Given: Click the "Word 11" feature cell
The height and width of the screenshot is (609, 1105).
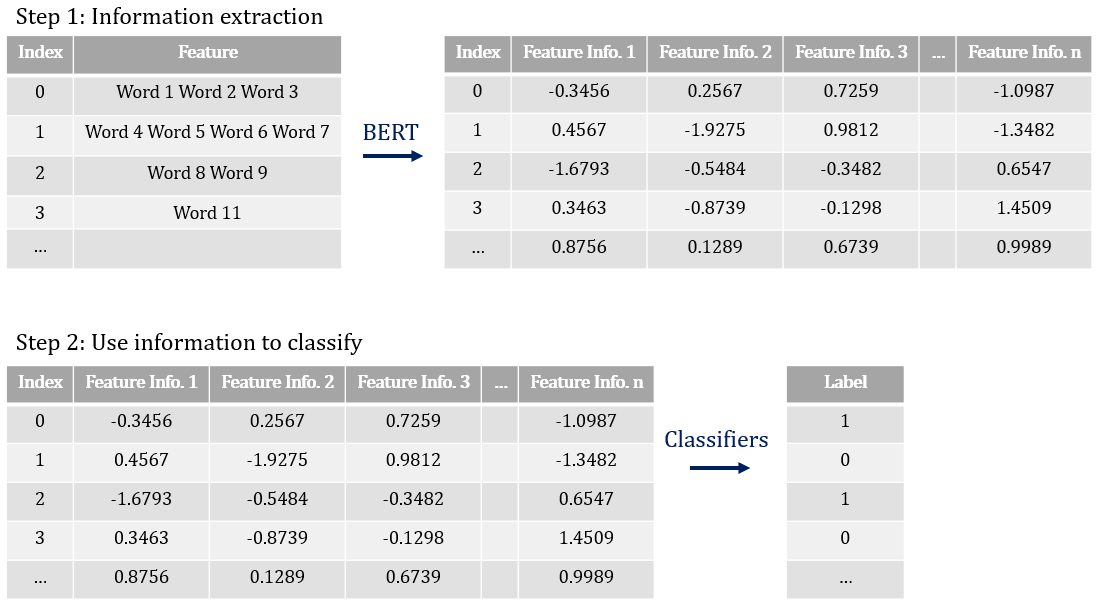Looking at the screenshot, I should point(207,213).
